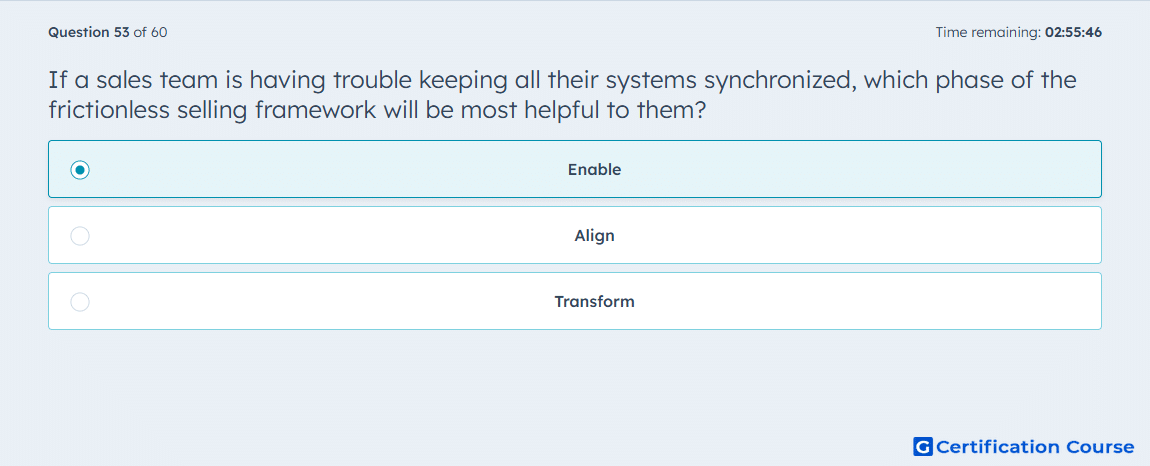Click the Enable answer label text

594,170
